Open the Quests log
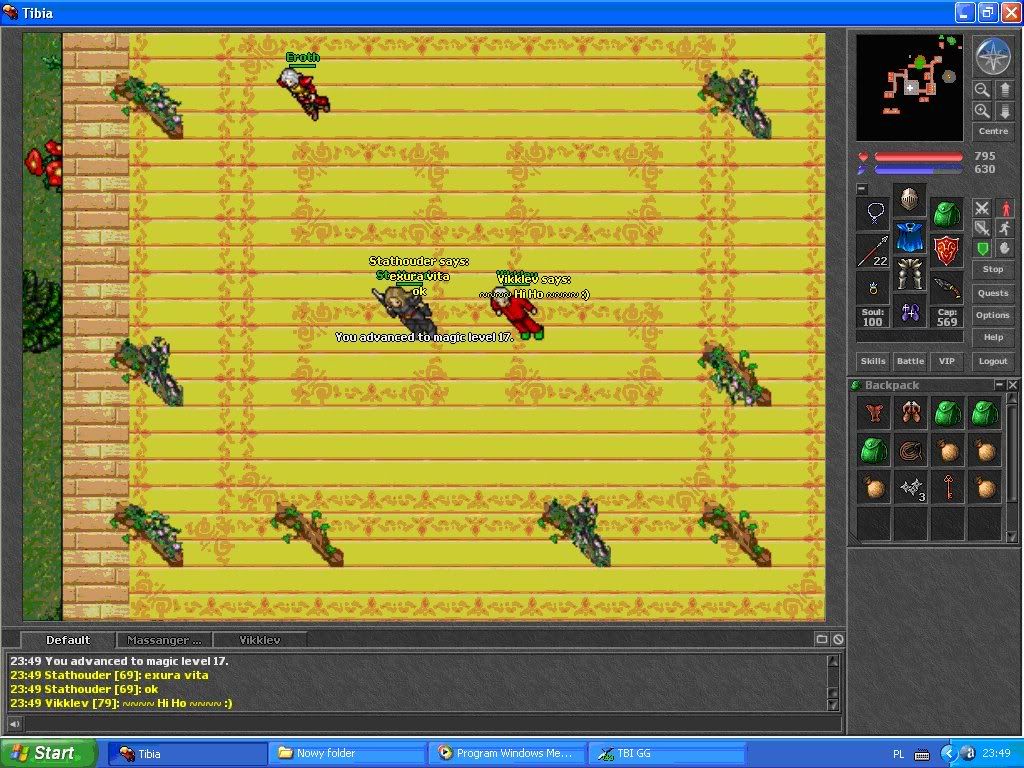This screenshot has height=768, width=1024. click(993, 293)
